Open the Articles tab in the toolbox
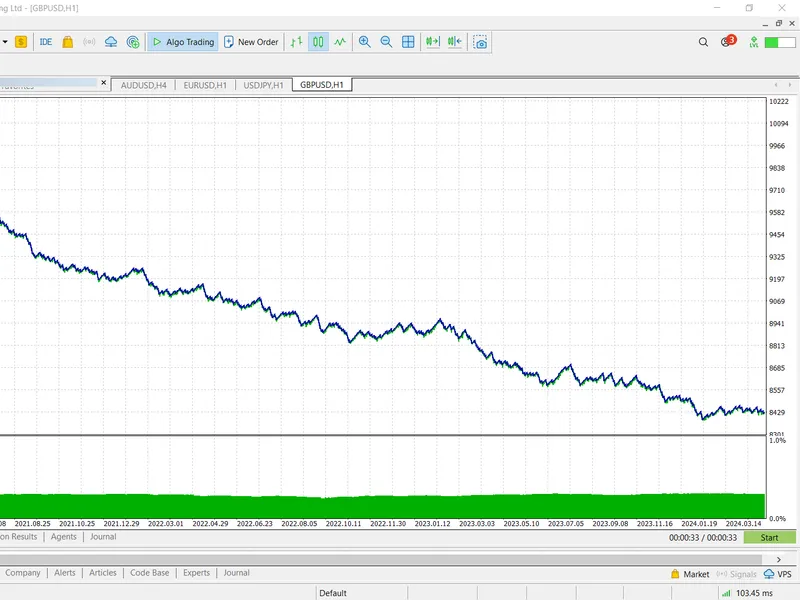800x600 pixels. click(103, 573)
